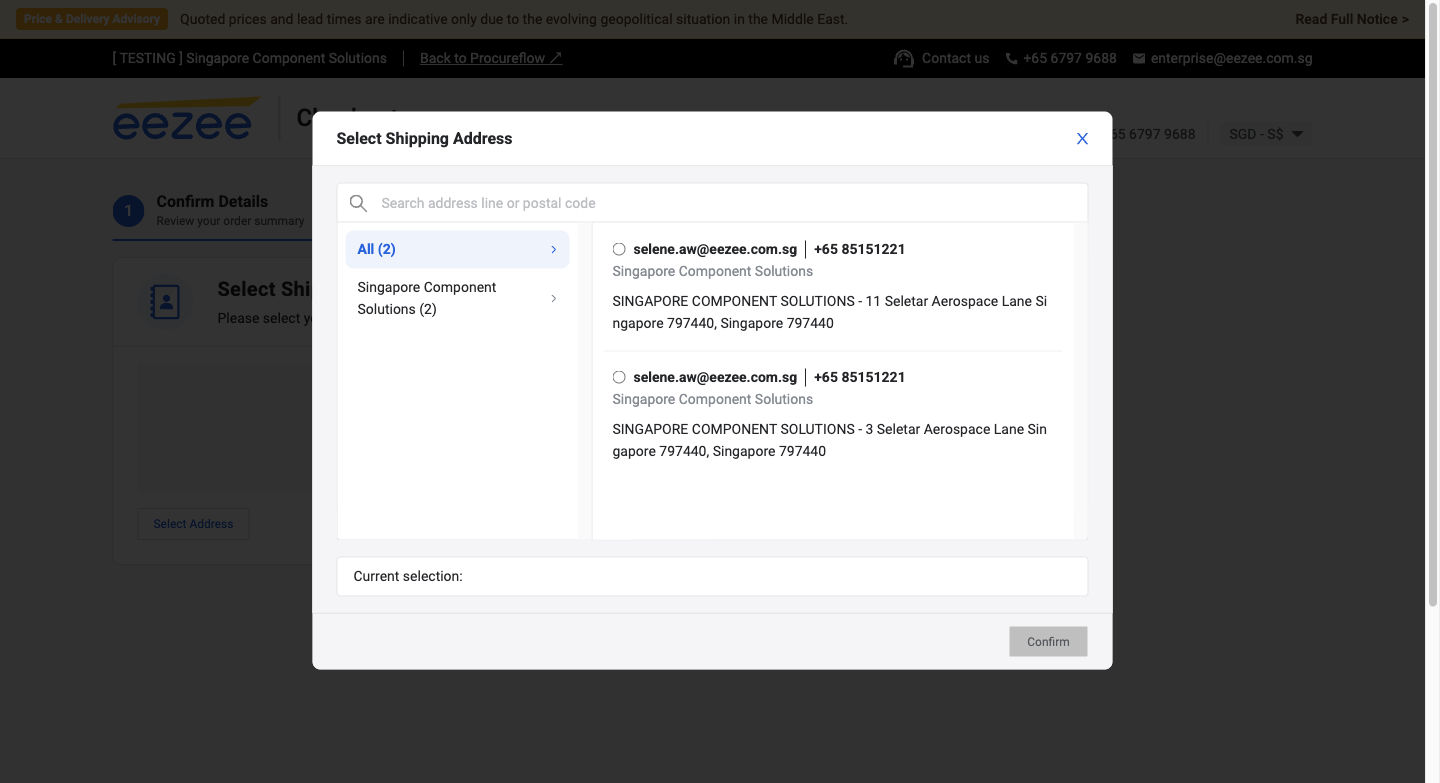Click the Price & Delivery Advisory badge
The width and height of the screenshot is (1440, 783).
[92, 19]
